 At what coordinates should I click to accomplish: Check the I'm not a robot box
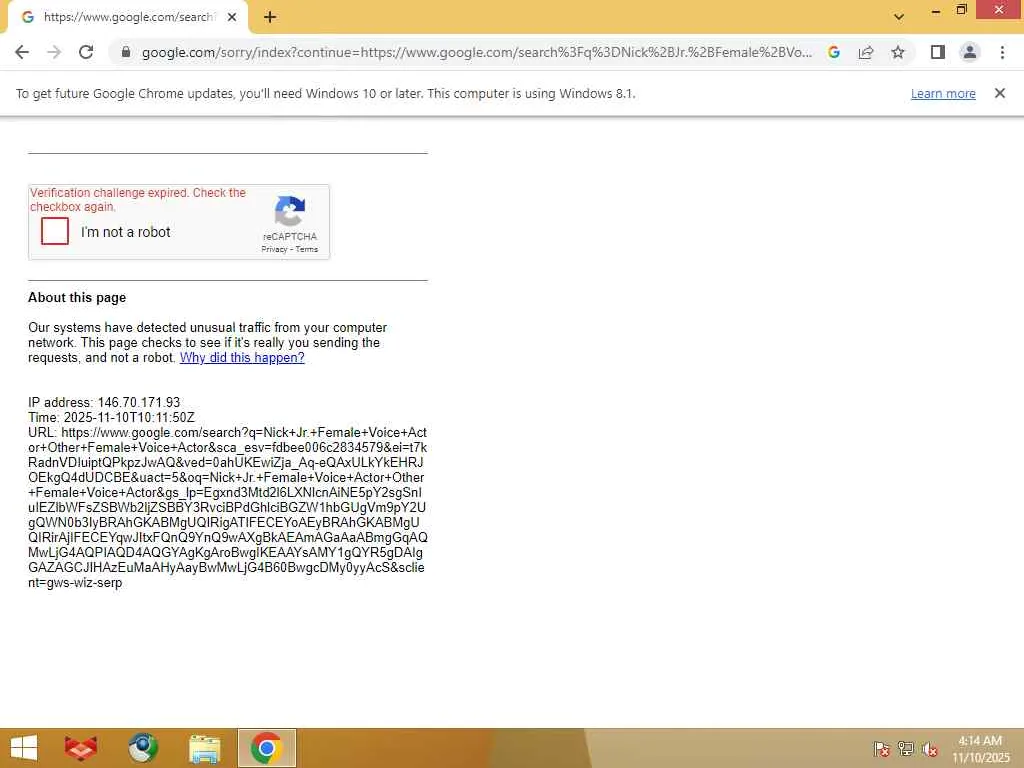(55, 231)
